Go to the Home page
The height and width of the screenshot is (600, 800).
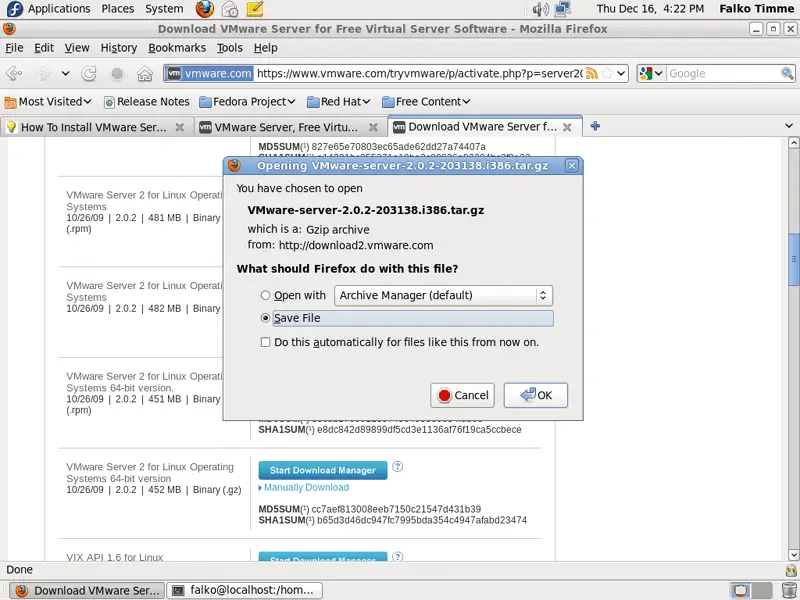click(x=145, y=73)
